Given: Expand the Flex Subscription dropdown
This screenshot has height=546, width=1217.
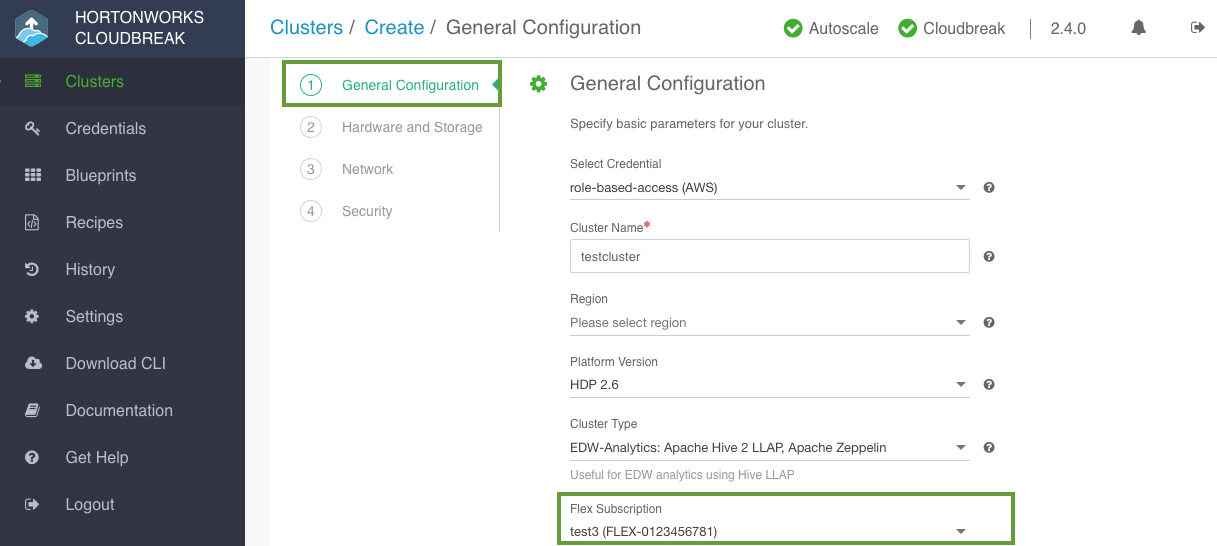Looking at the screenshot, I should [x=769, y=531].
